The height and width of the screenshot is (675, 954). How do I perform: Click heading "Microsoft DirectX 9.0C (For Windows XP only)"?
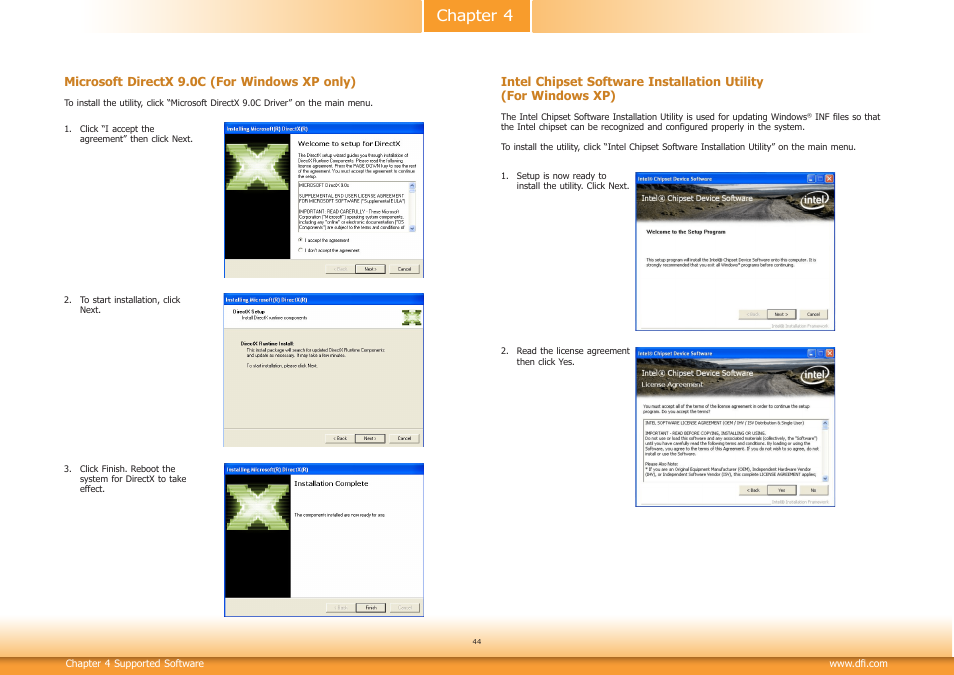pyautogui.click(x=210, y=82)
